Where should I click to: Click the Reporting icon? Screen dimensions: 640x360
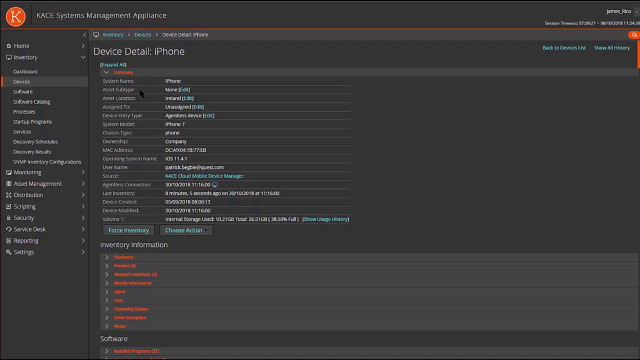tap(9, 241)
